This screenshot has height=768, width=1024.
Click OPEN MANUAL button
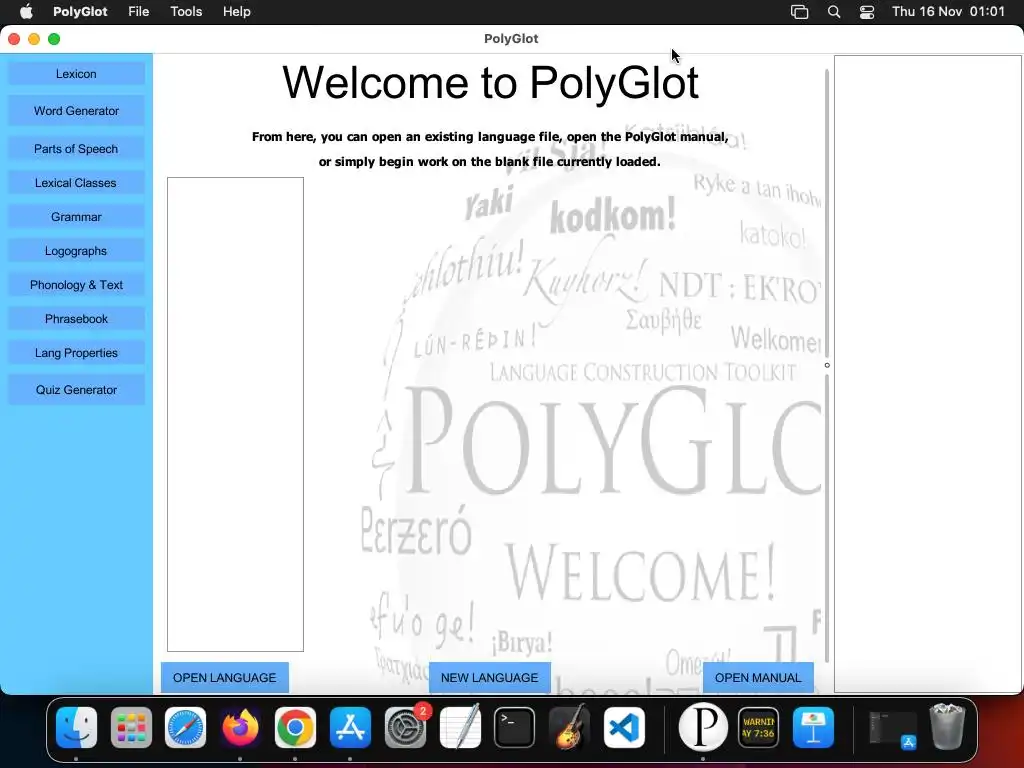pyautogui.click(x=758, y=678)
